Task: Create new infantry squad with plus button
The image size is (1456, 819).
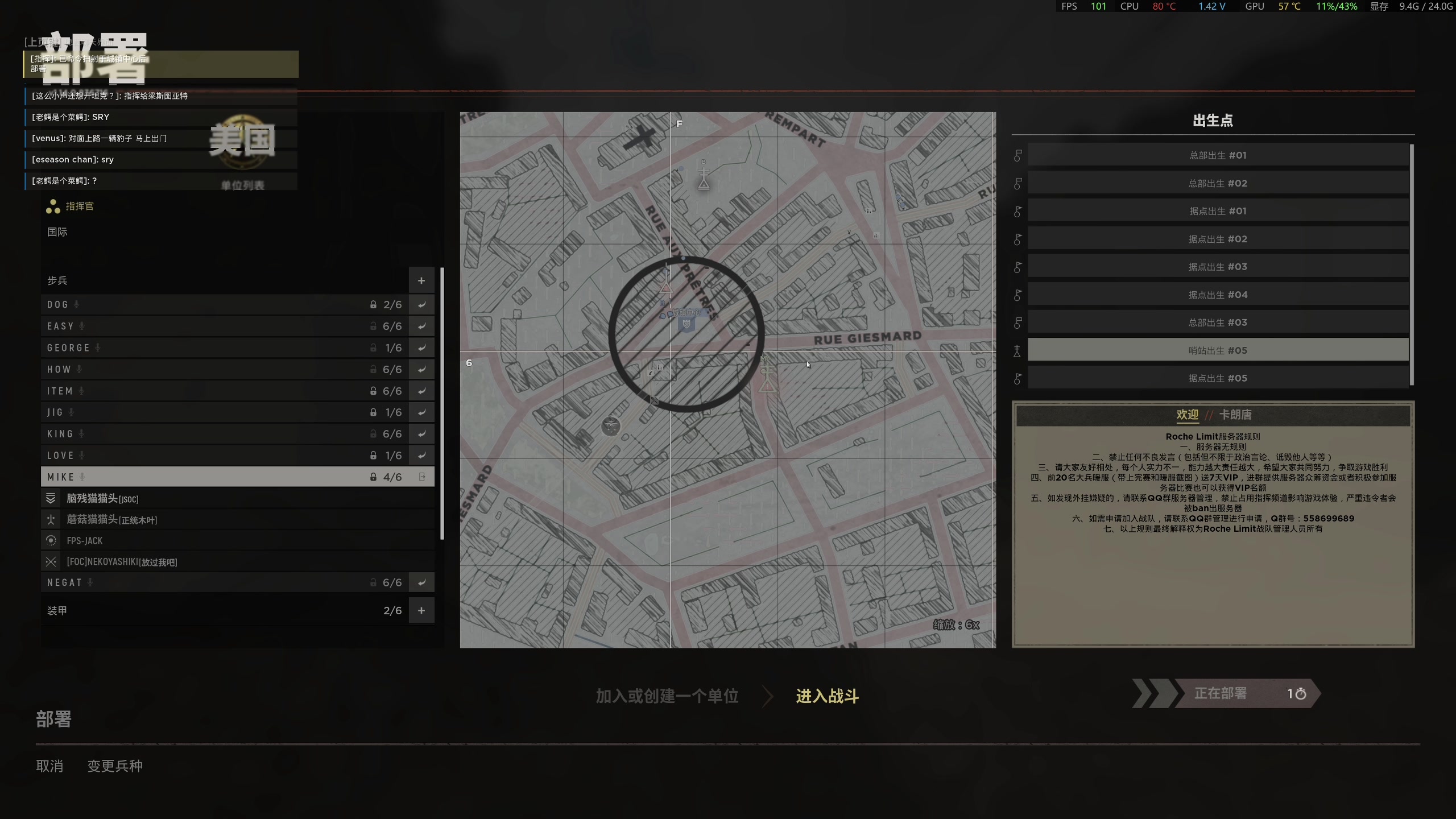Action: (x=421, y=280)
